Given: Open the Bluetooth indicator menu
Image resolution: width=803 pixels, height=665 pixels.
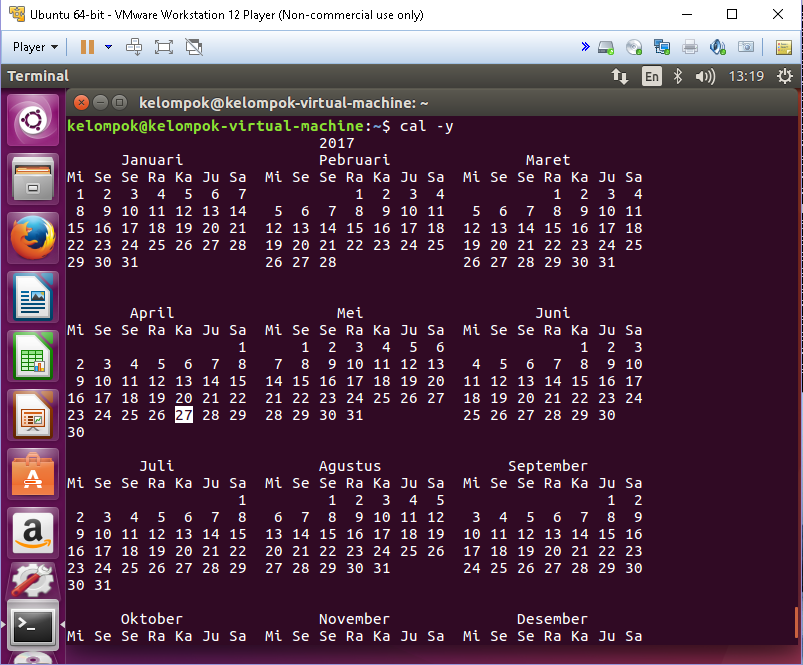Looking at the screenshot, I should tap(678, 77).
